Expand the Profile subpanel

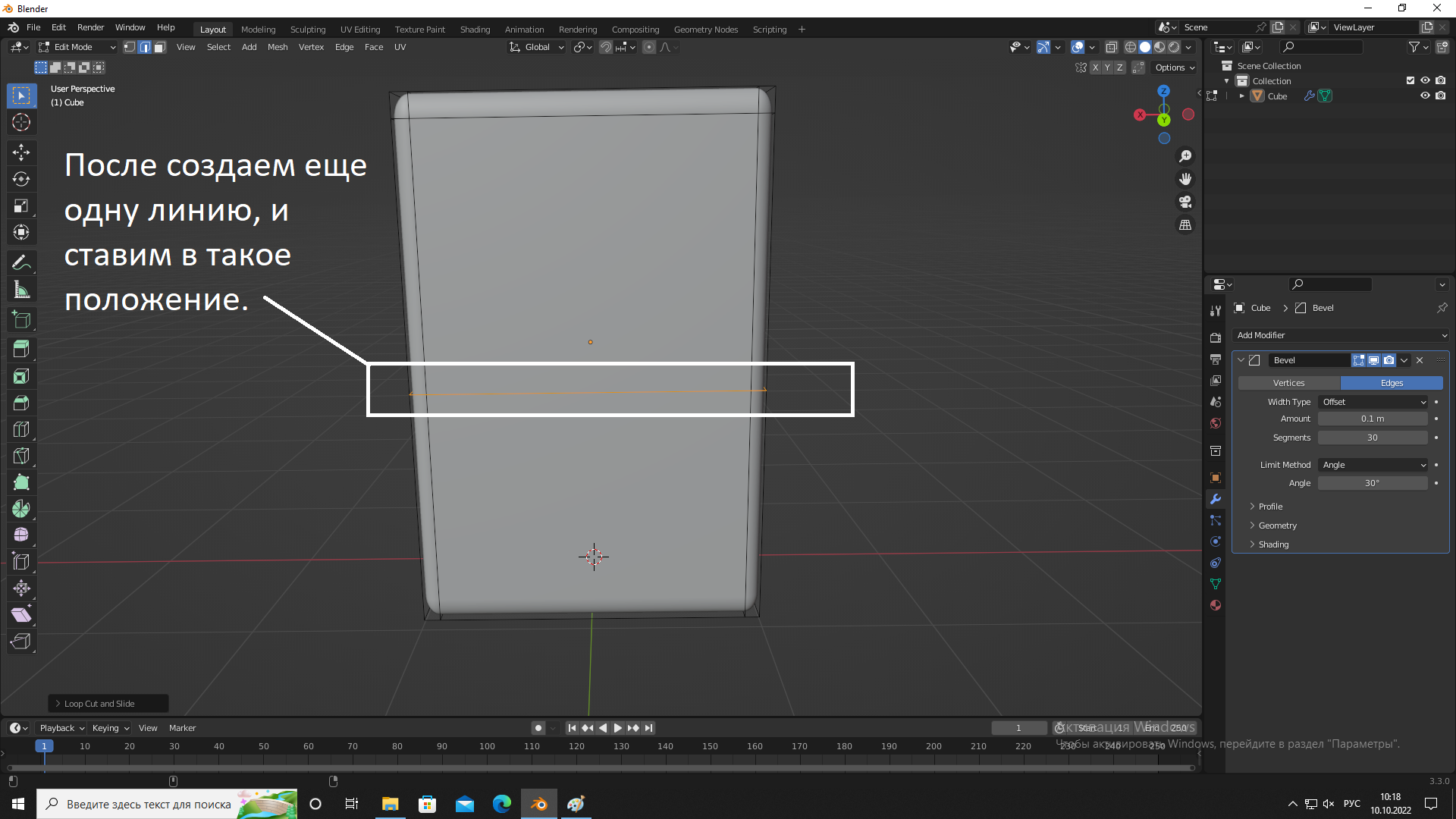click(1270, 507)
